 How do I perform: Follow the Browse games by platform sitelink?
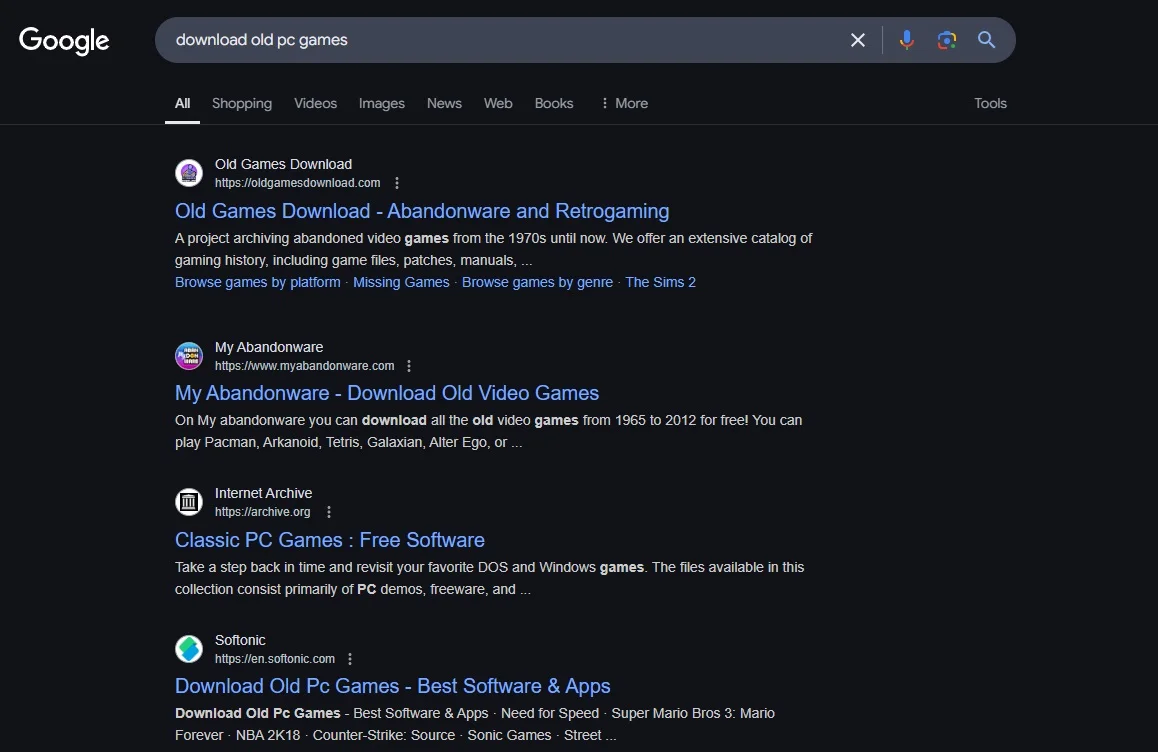pyautogui.click(x=257, y=282)
